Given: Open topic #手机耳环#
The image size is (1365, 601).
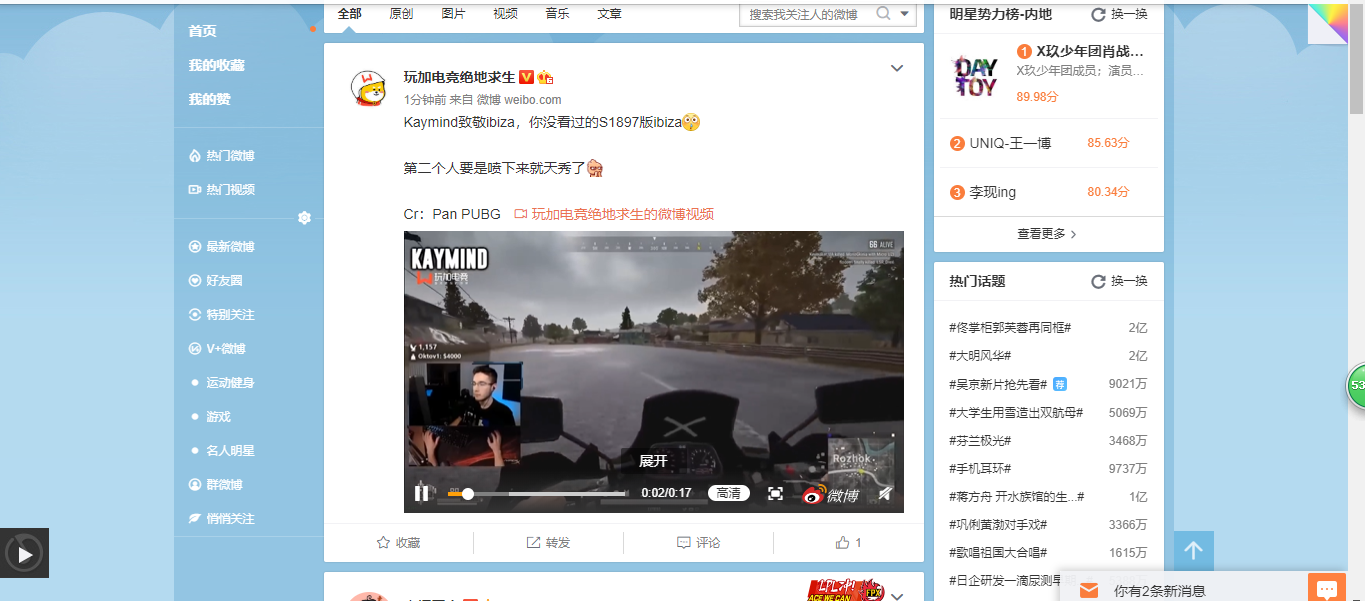Looking at the screenshot, I should tap(980, 468).
